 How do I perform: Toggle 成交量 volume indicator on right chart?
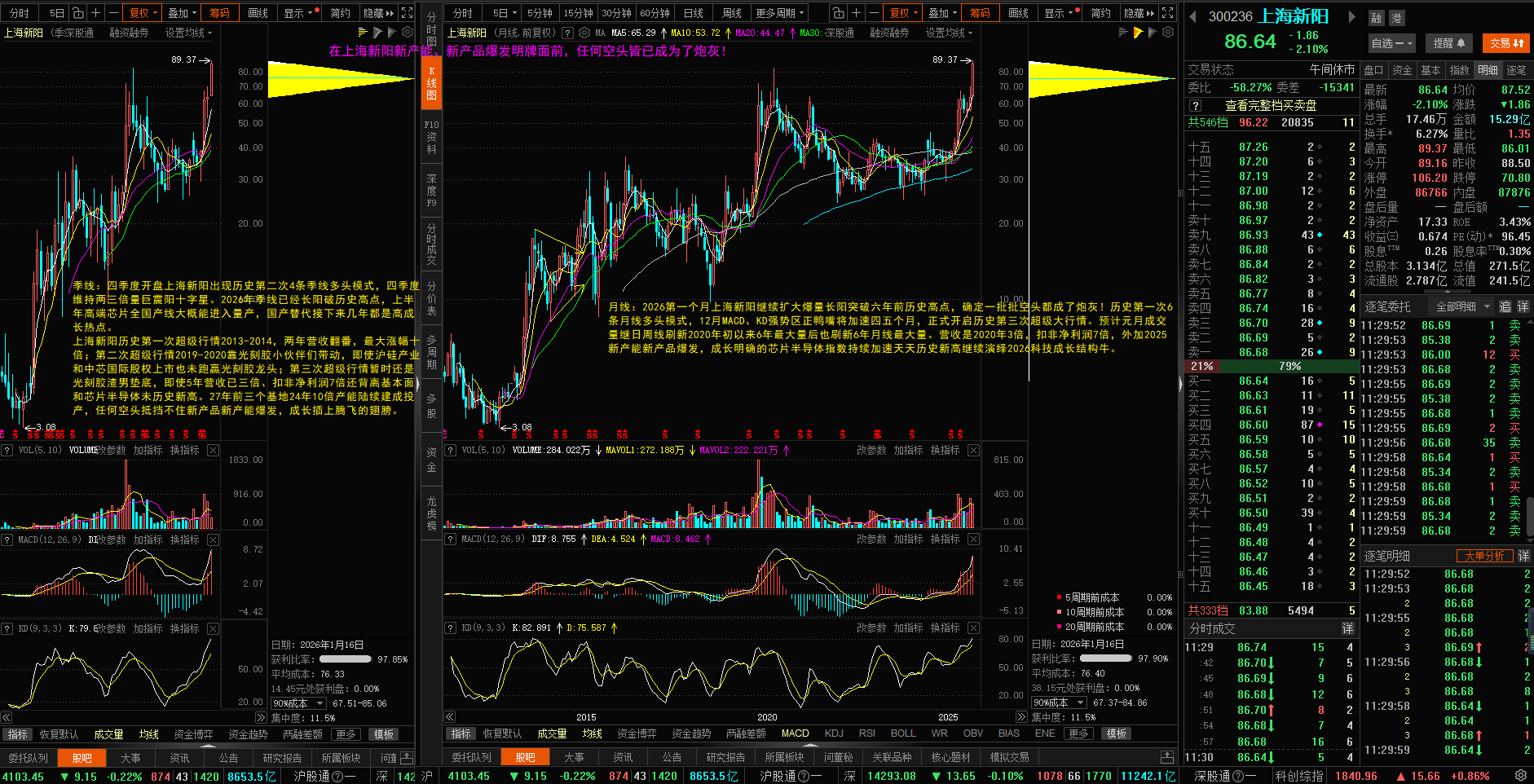click(552, 733)
